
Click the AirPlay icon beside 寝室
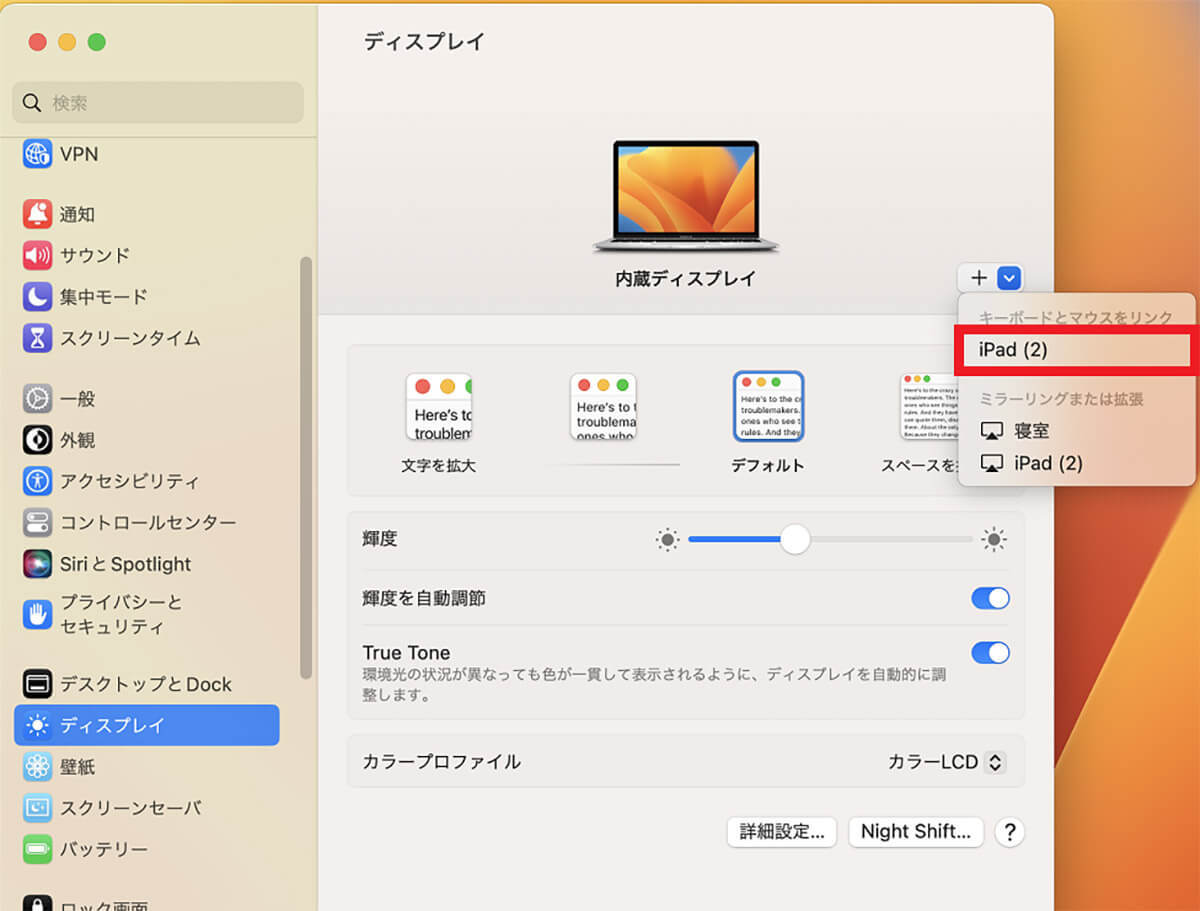(991, 431)
